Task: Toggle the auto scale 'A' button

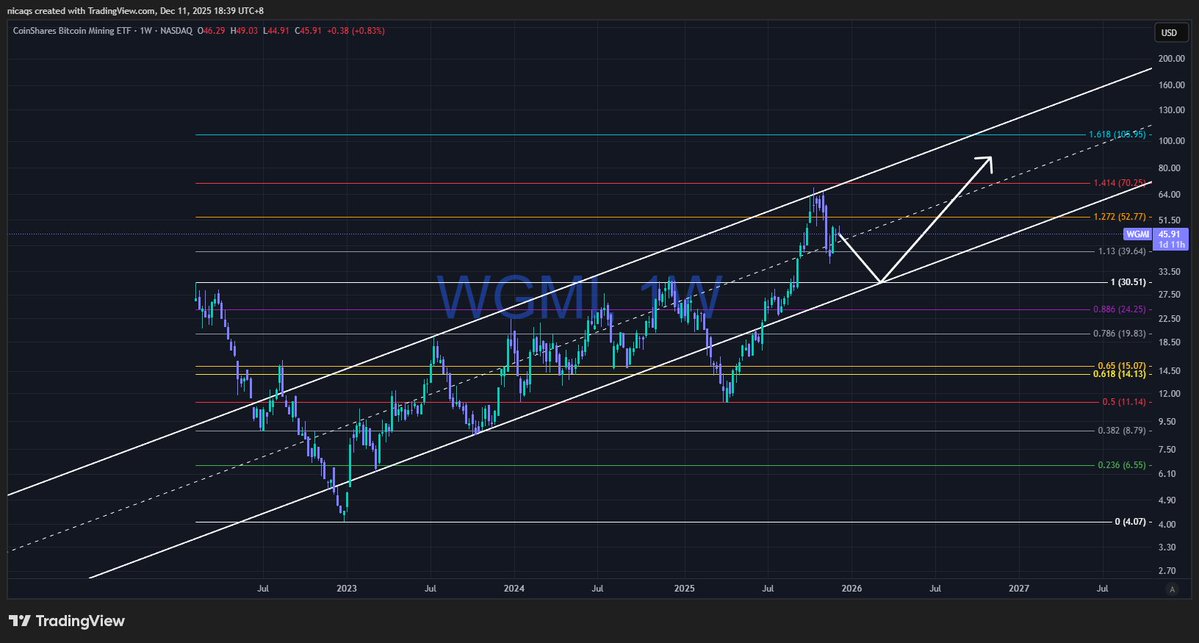Action: coord(1172,589)
